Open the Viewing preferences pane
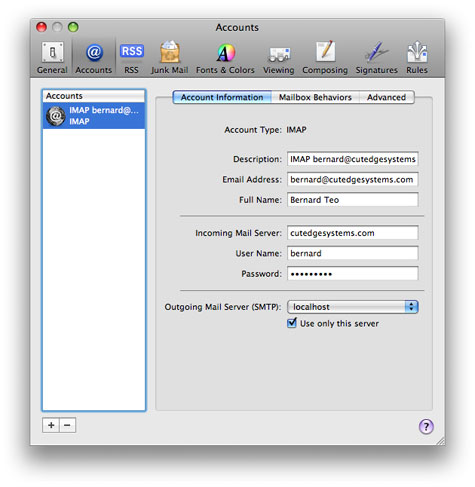 (279, 57)
